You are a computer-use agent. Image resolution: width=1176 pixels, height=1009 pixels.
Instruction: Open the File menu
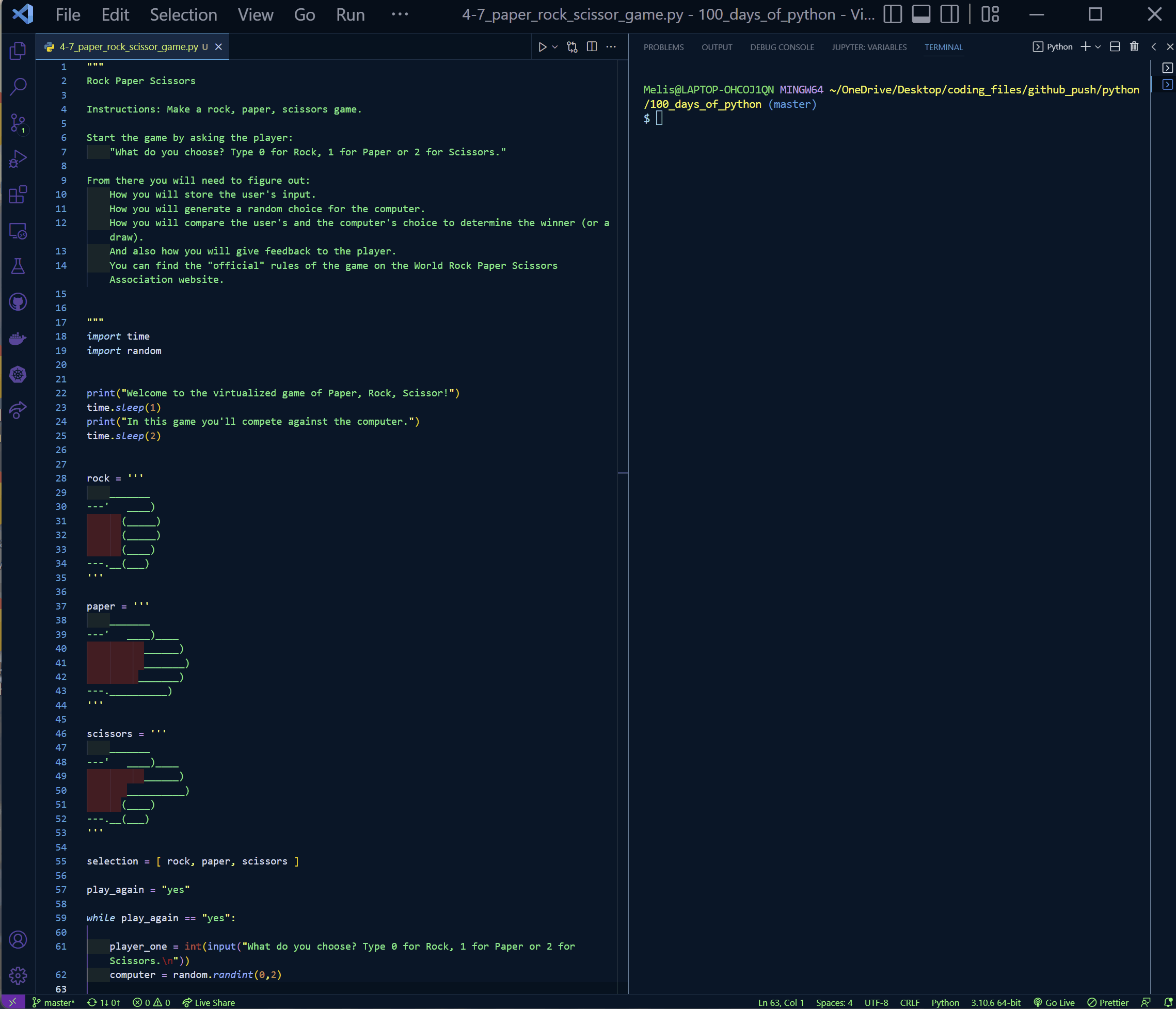click(68, 14)
